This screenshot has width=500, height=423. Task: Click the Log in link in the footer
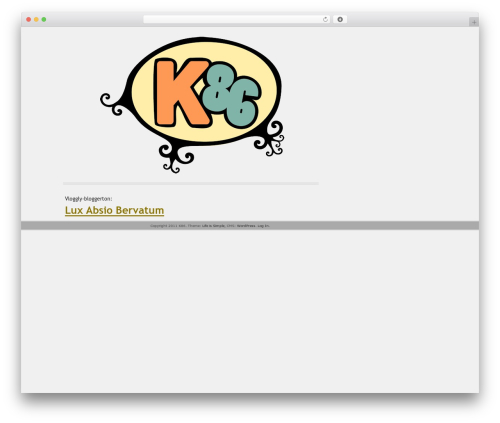point(263,226)
